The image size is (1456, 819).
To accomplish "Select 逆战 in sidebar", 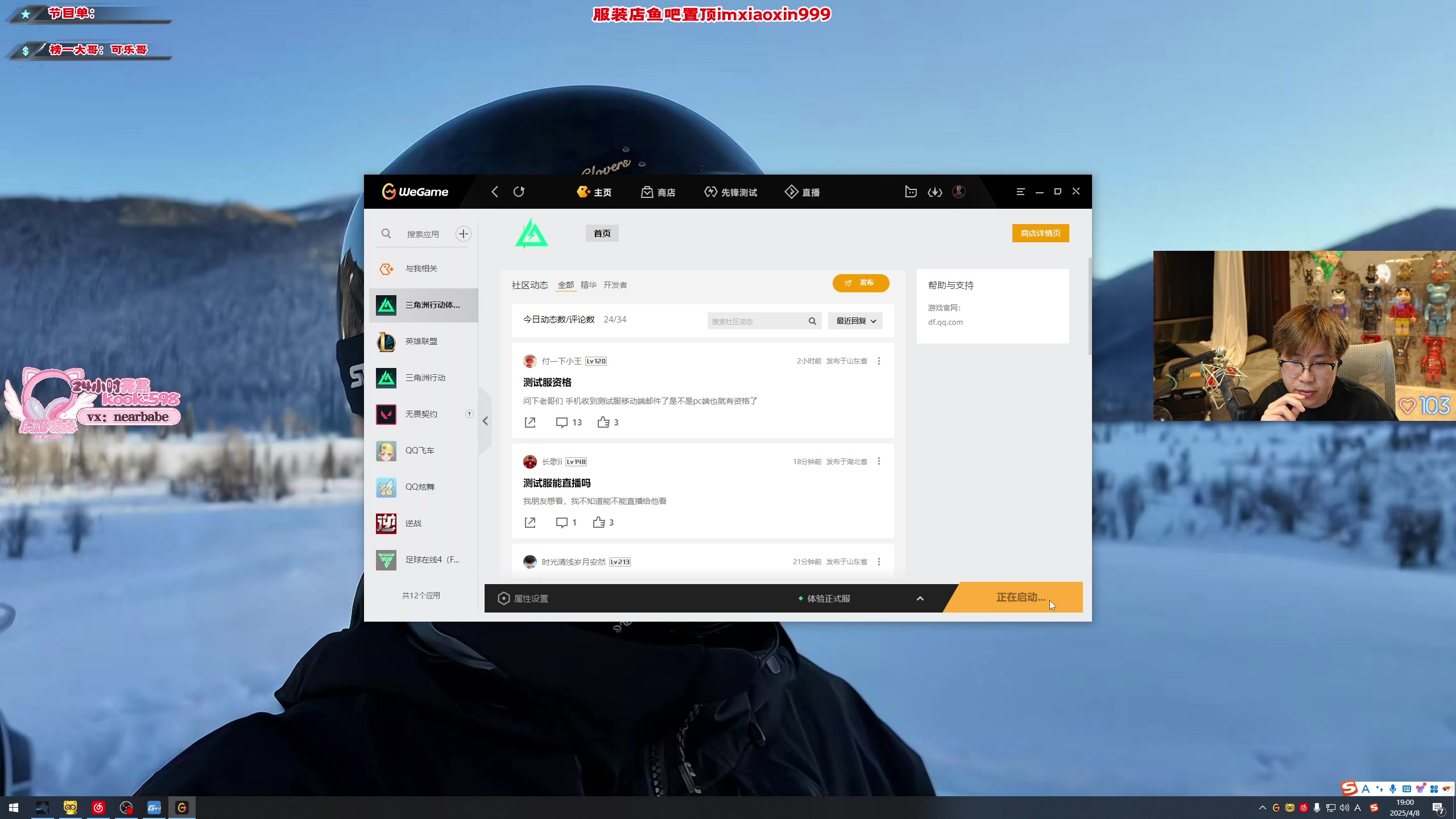I will pos(423,523).
